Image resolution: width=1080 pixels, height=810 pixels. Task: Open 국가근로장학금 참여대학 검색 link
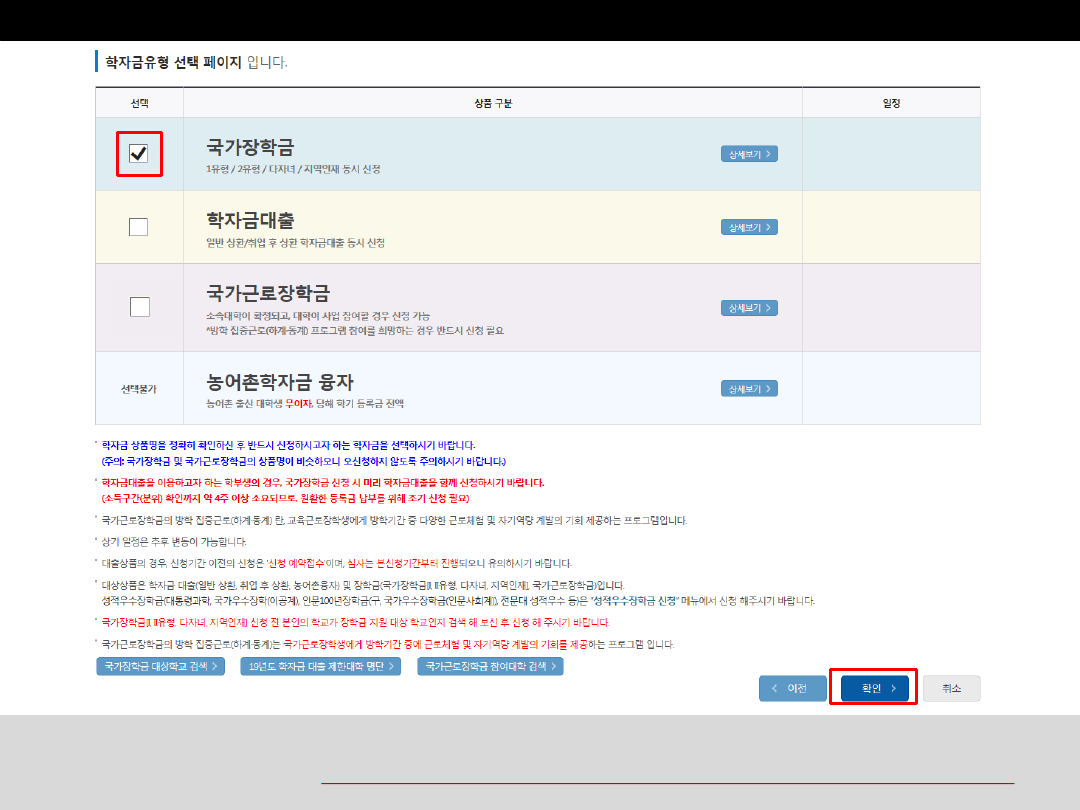tap(490, 666)
